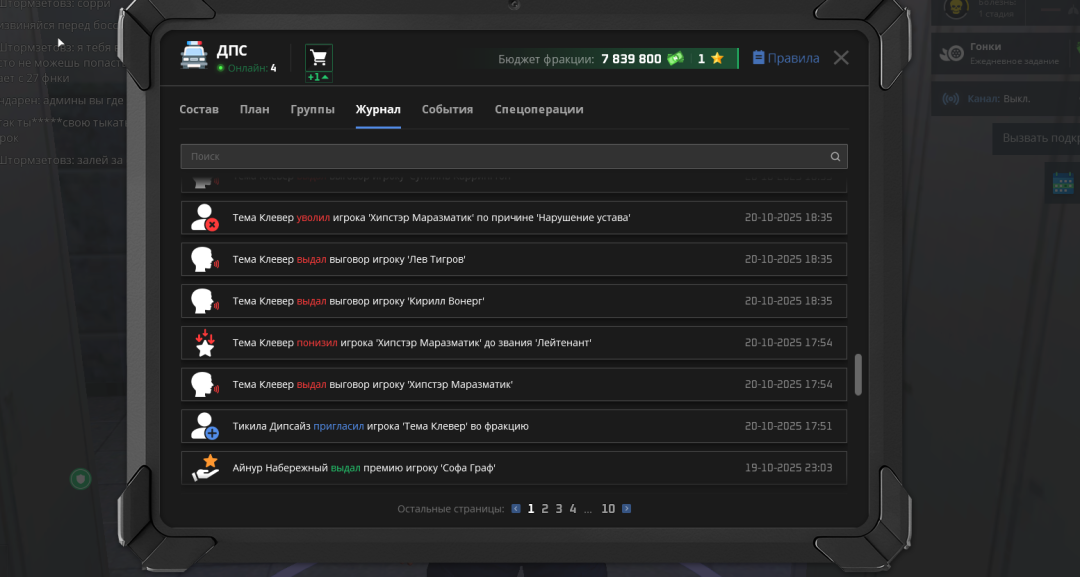Jump to journal page 10
Screen dimensions: 1080x577
click(x=608, y=509)
